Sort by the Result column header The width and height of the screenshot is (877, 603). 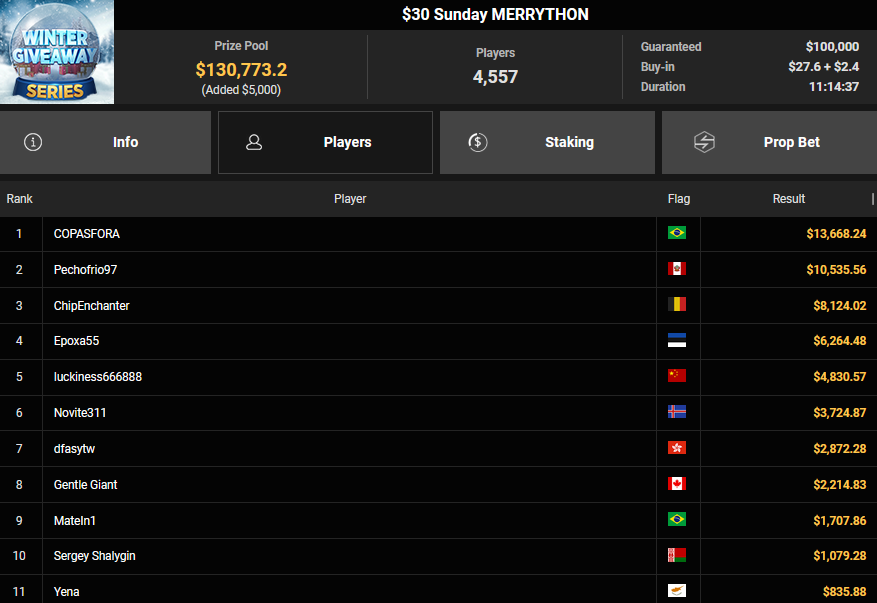(788, 199)
